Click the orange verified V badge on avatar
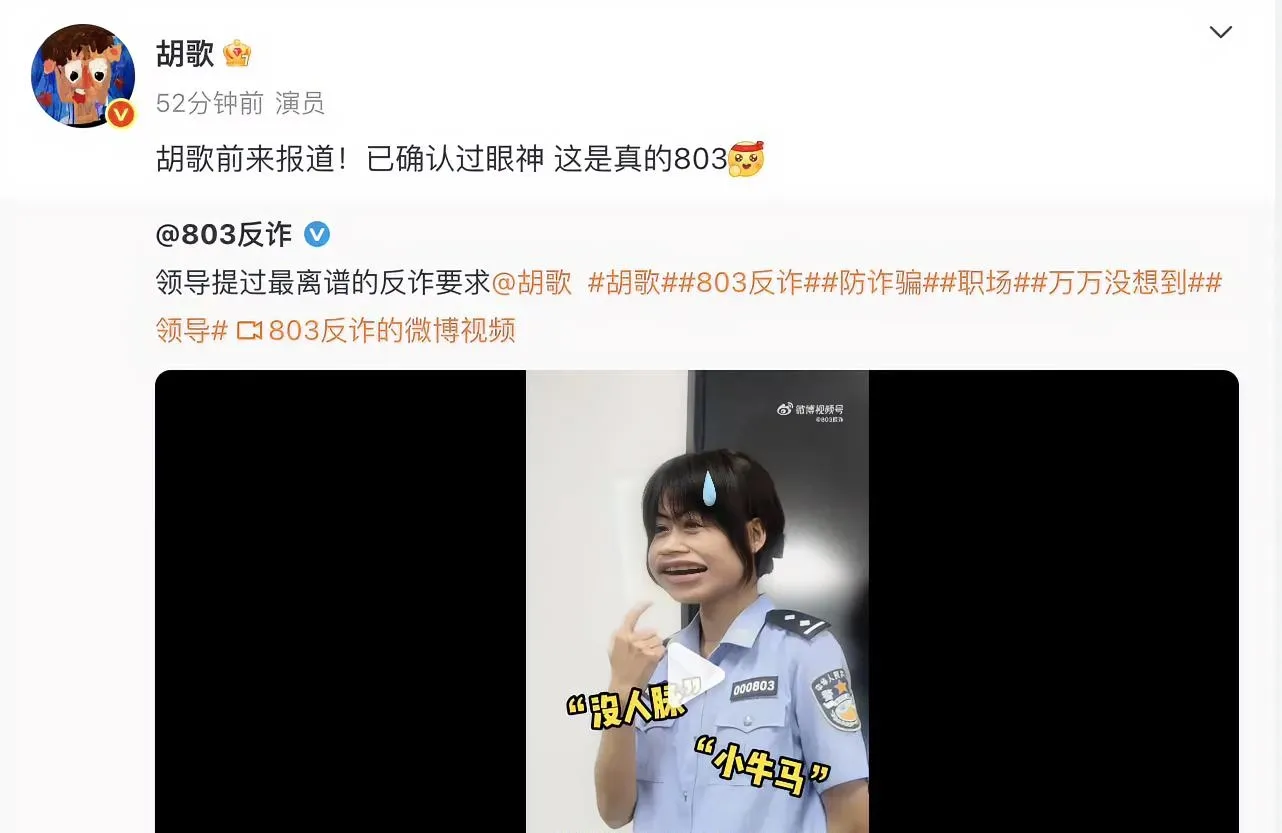1282x833 pixels. point(121,114)
